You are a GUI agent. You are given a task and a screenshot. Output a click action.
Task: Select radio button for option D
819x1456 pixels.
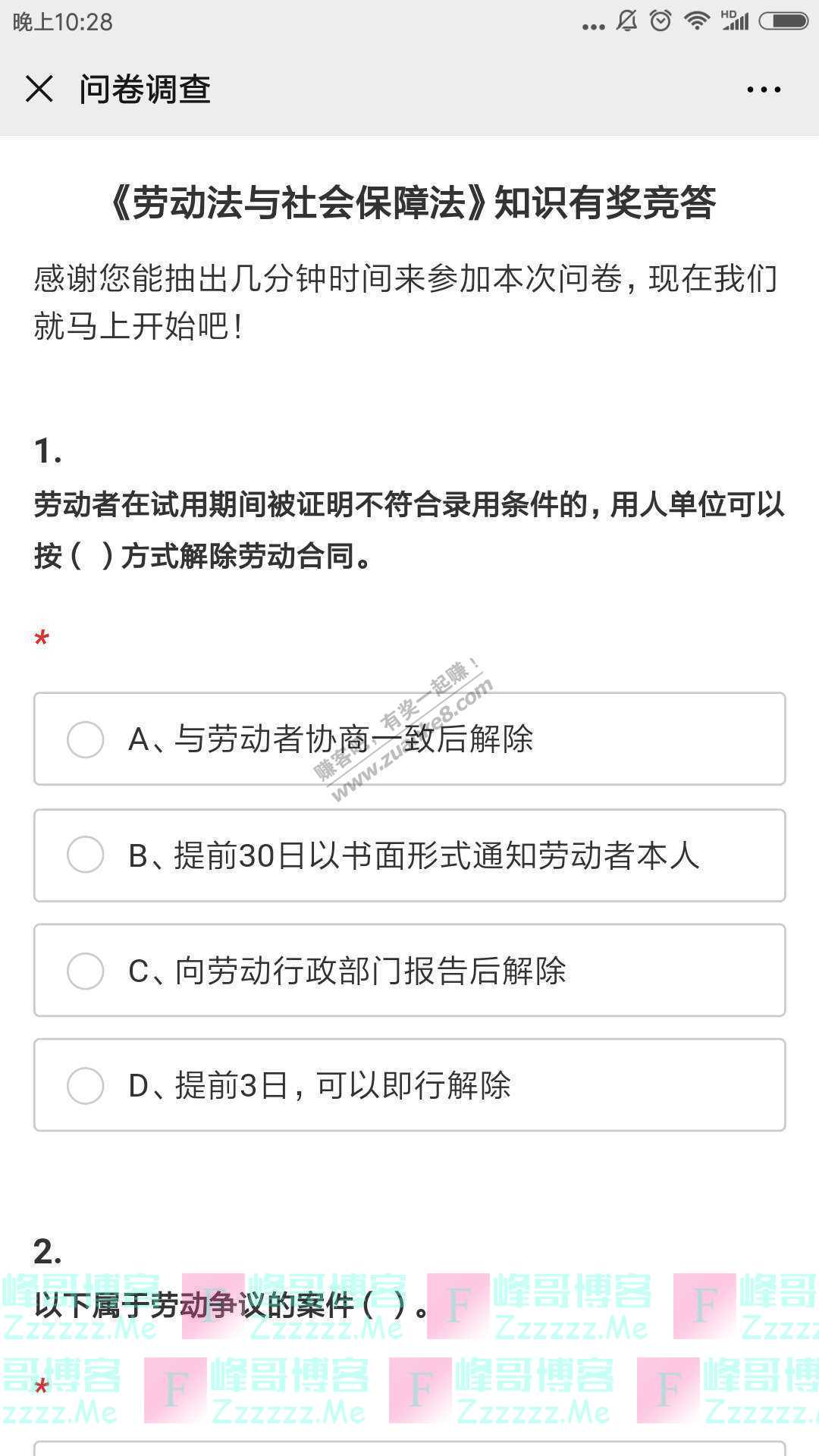click(x=86, y=1086)
